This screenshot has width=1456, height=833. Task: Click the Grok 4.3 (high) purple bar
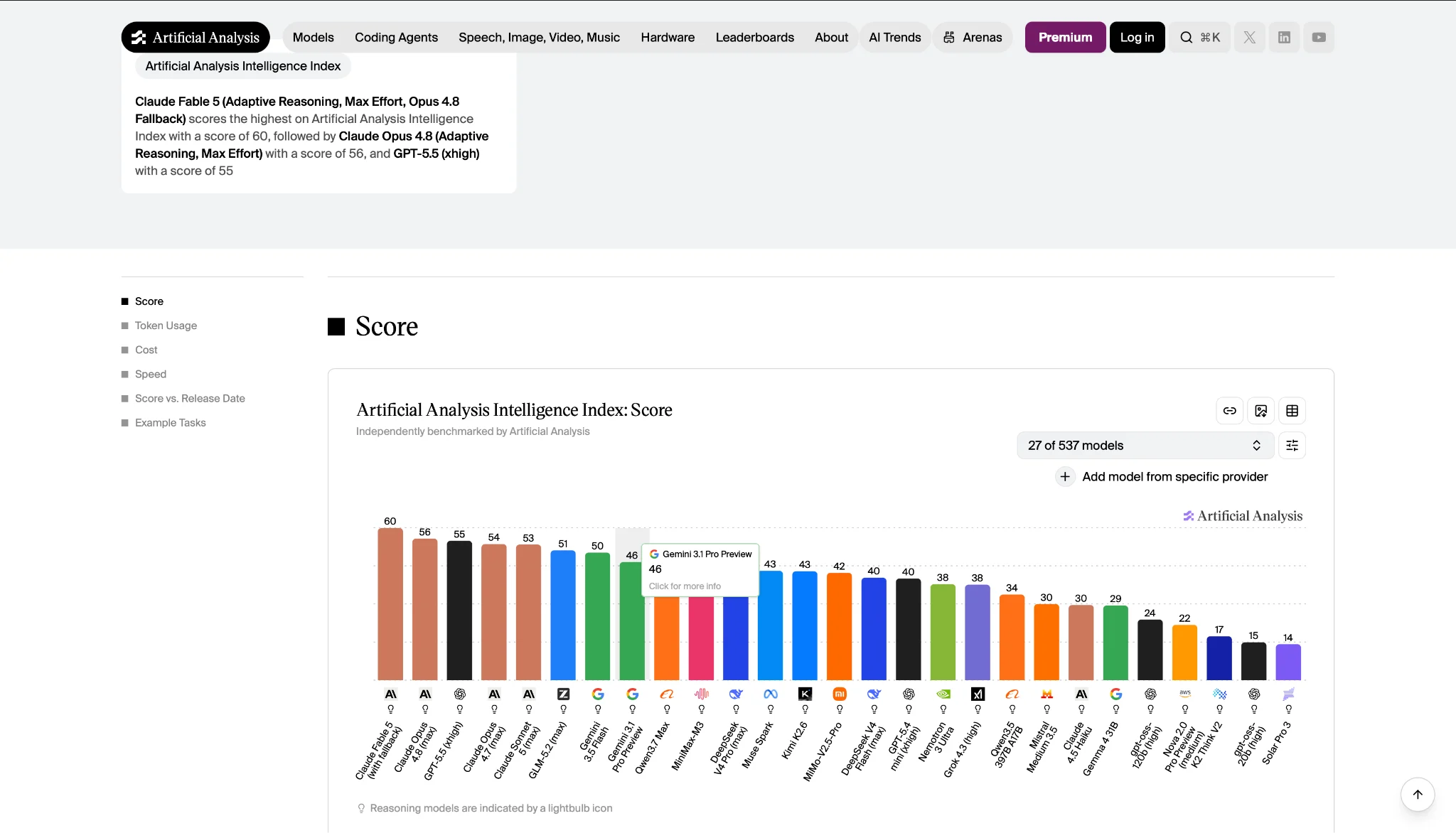pyautogui.click(x=978, y=632)
